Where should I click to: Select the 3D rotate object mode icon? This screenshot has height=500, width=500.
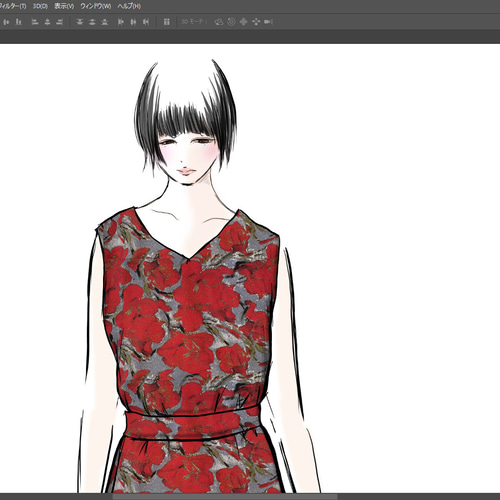pyautogui.click(x=219, y=22)
